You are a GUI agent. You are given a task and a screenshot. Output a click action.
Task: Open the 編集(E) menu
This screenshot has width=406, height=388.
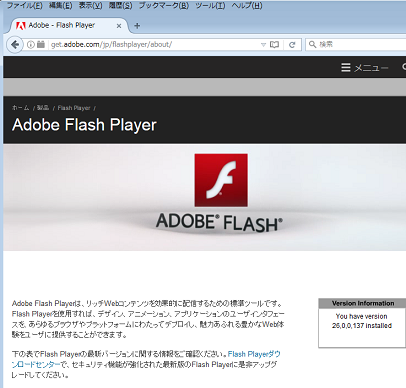60,5
